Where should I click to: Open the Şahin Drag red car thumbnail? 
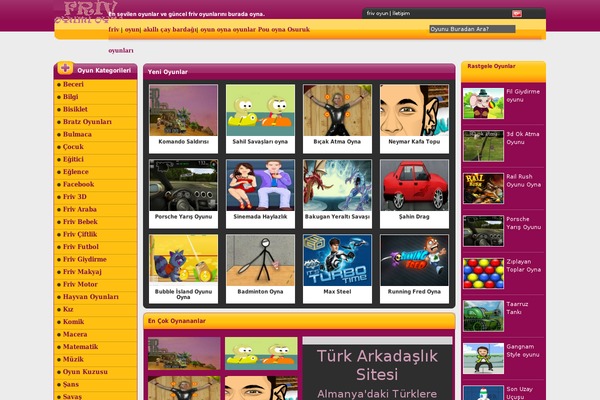click(414, 185)
